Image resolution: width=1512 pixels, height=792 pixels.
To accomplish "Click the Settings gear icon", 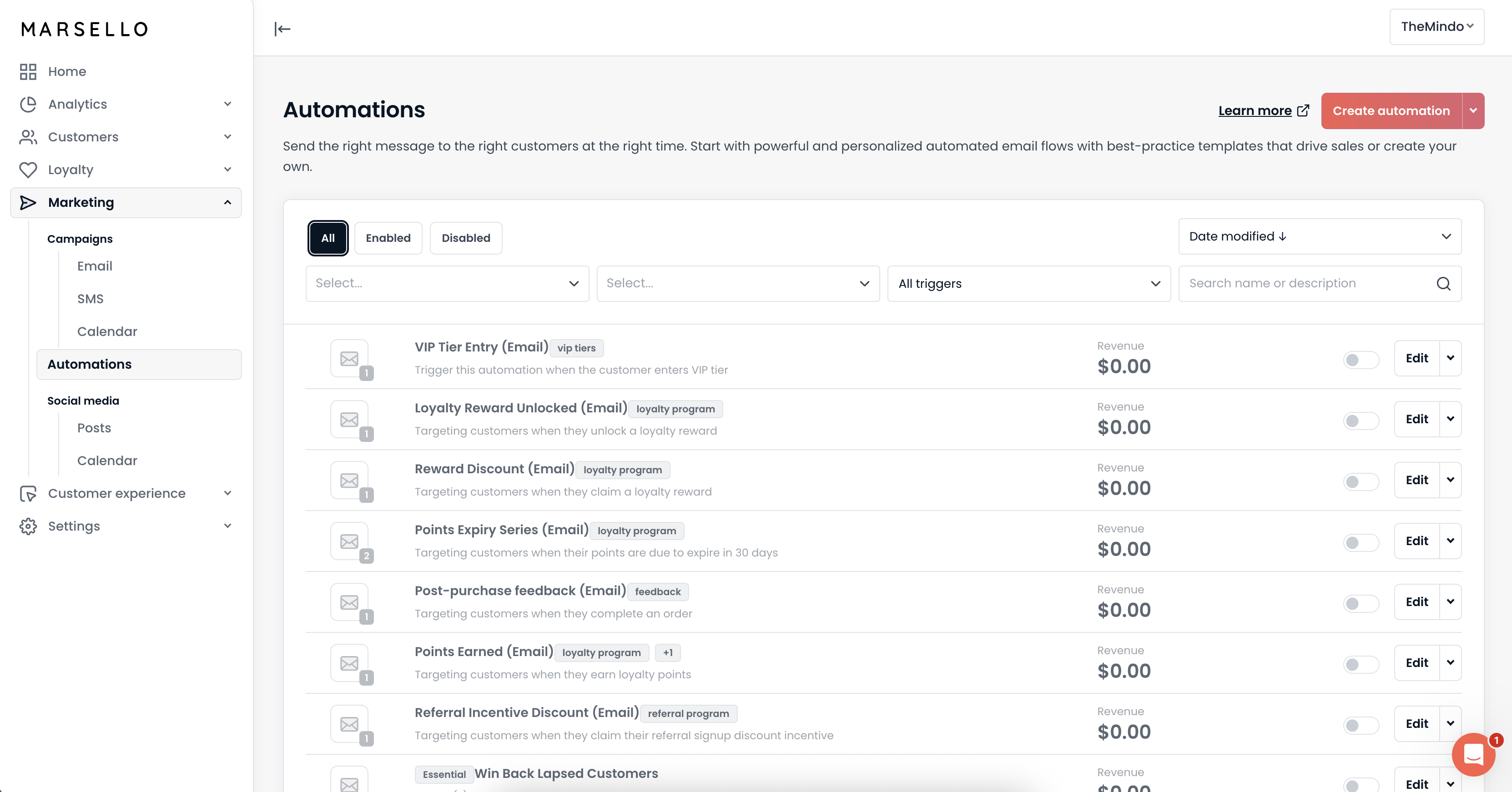I will (28, 526).
